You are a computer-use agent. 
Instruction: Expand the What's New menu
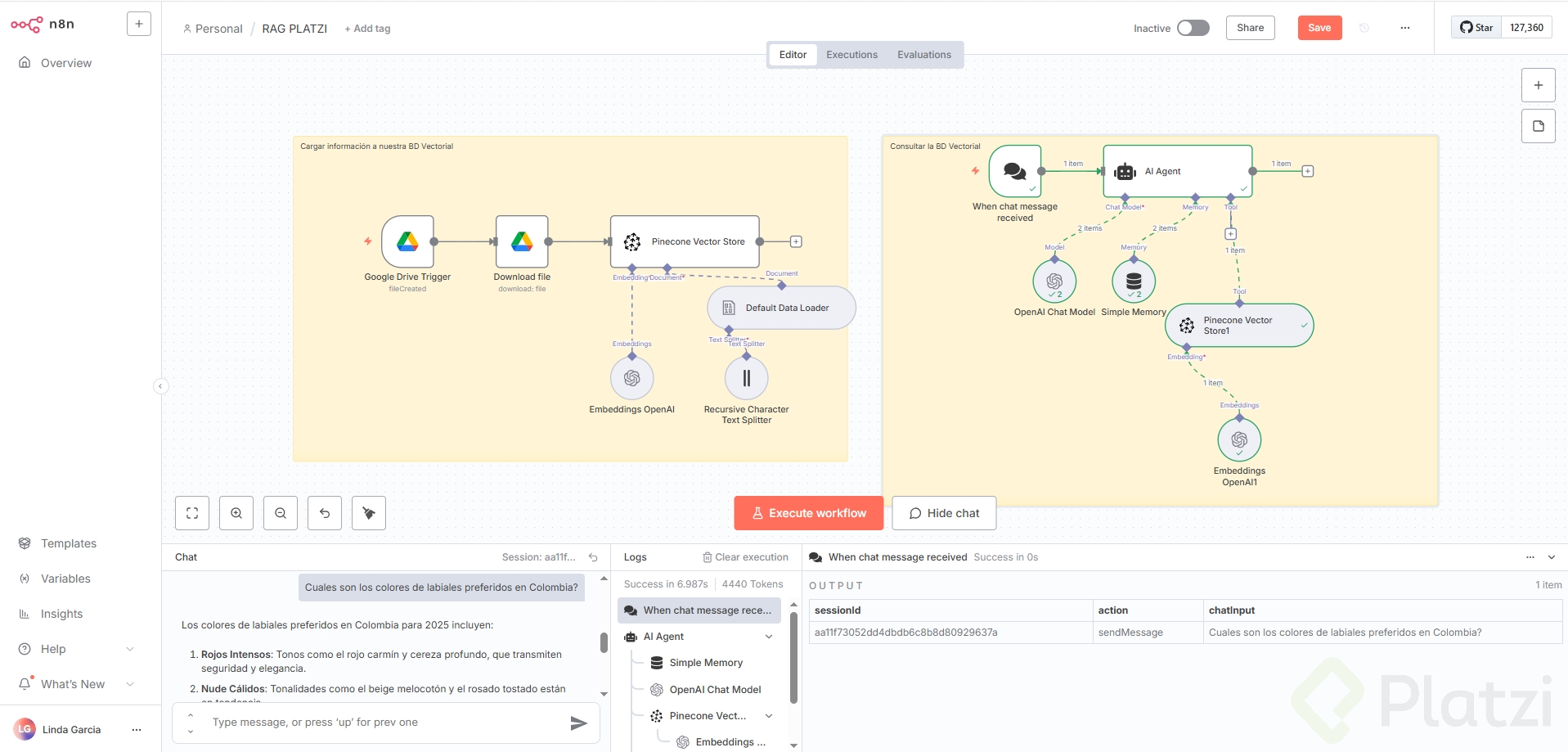[x=76, y=684]
